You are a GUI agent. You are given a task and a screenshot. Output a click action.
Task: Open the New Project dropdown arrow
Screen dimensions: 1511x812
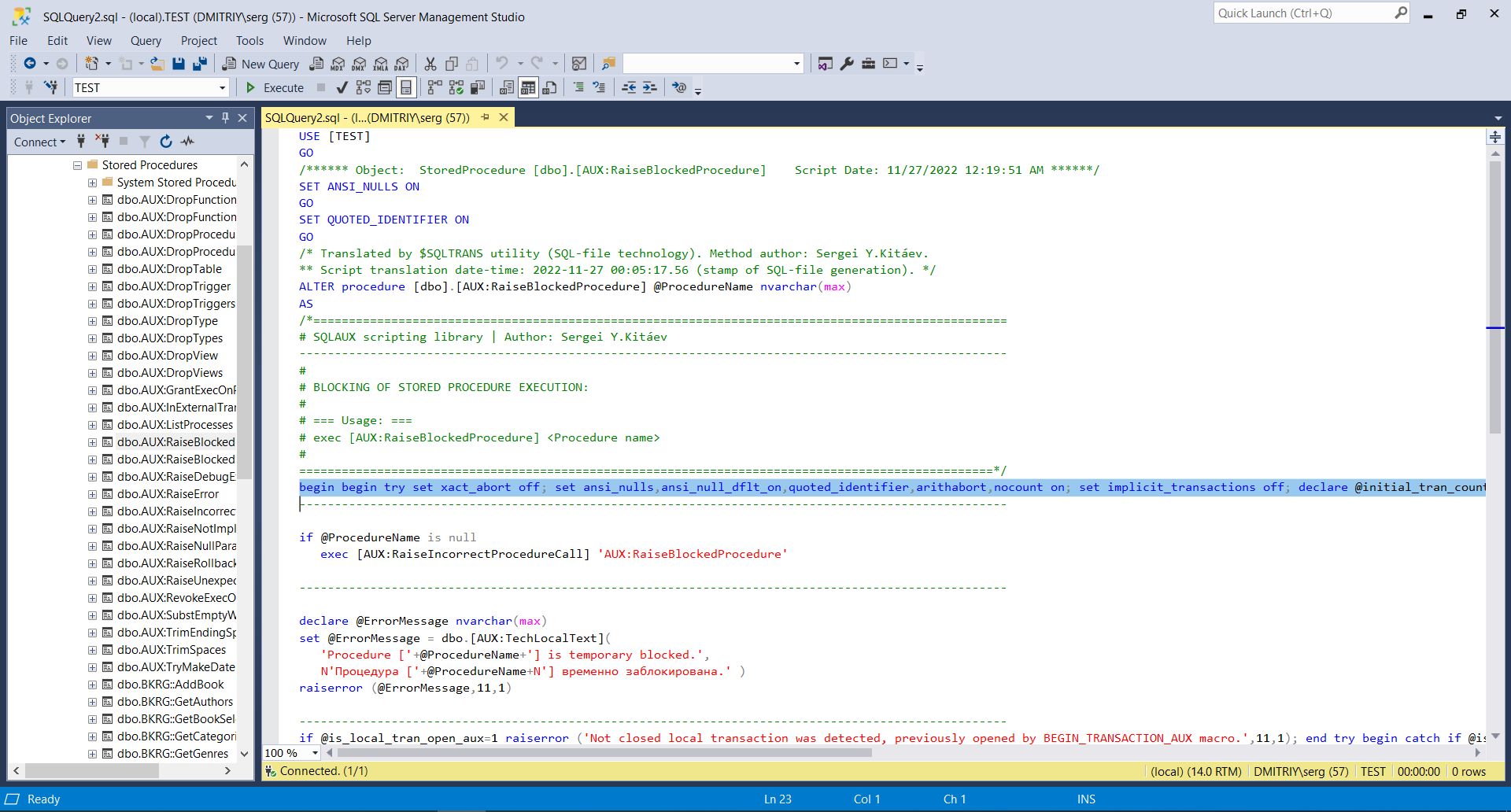point(108,64)
